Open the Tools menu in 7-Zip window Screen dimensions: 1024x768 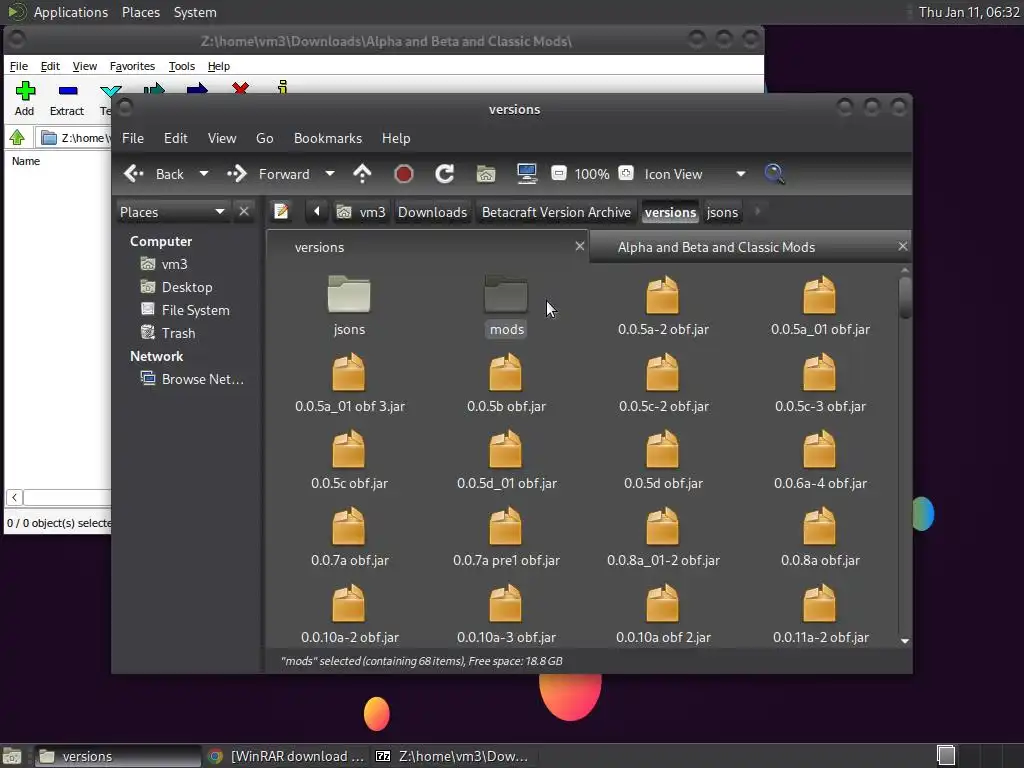(x=182, y=66)
